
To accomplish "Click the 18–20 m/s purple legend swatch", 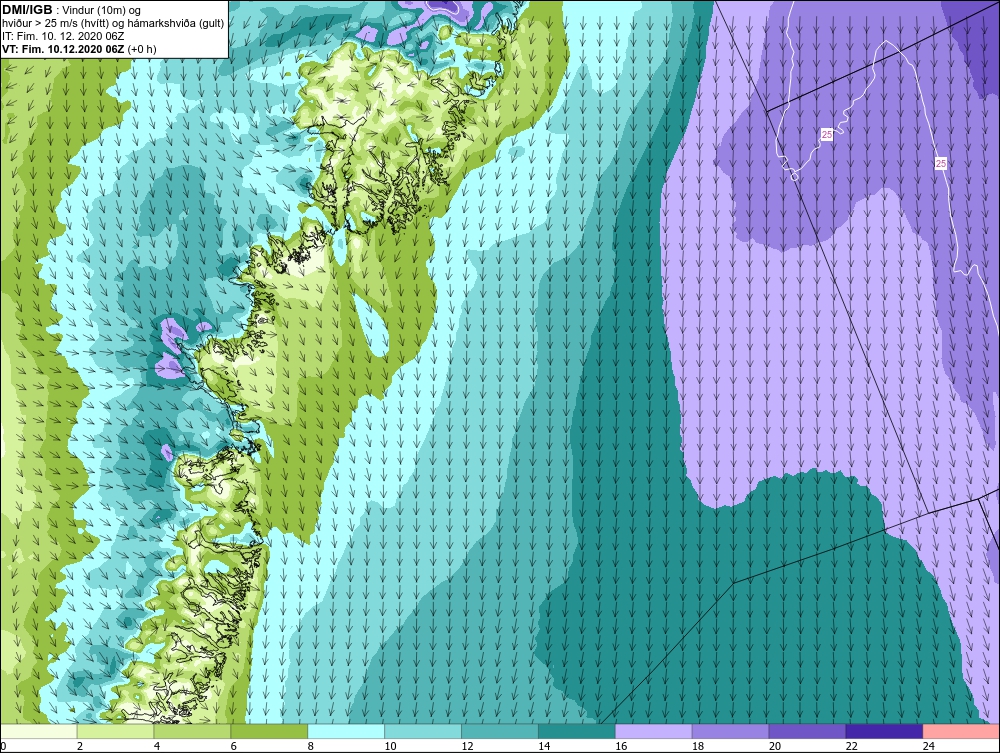I will coord(730,731).
